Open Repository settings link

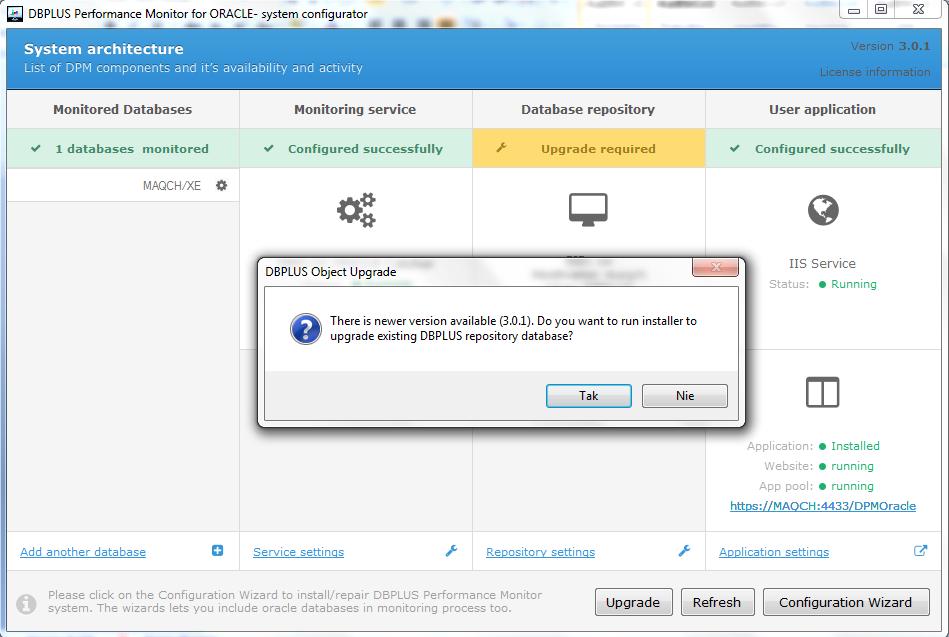tap(540, 552)
